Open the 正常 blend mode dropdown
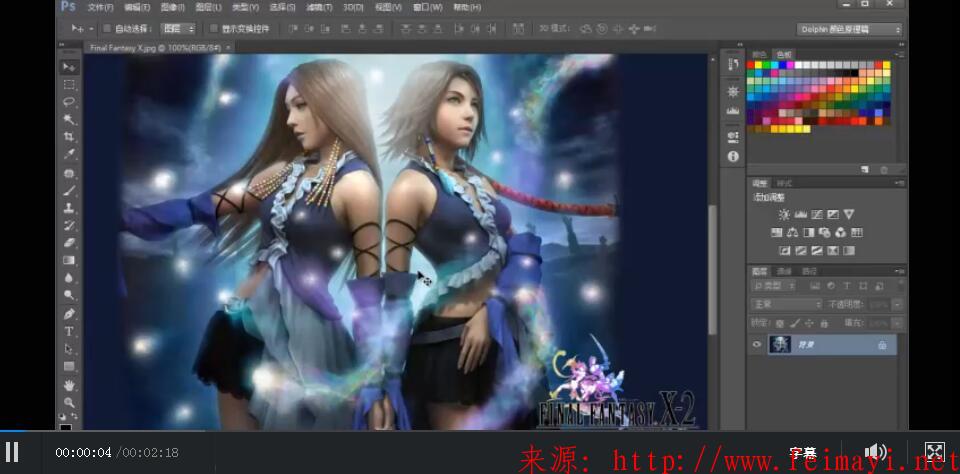 coord(787,304)
